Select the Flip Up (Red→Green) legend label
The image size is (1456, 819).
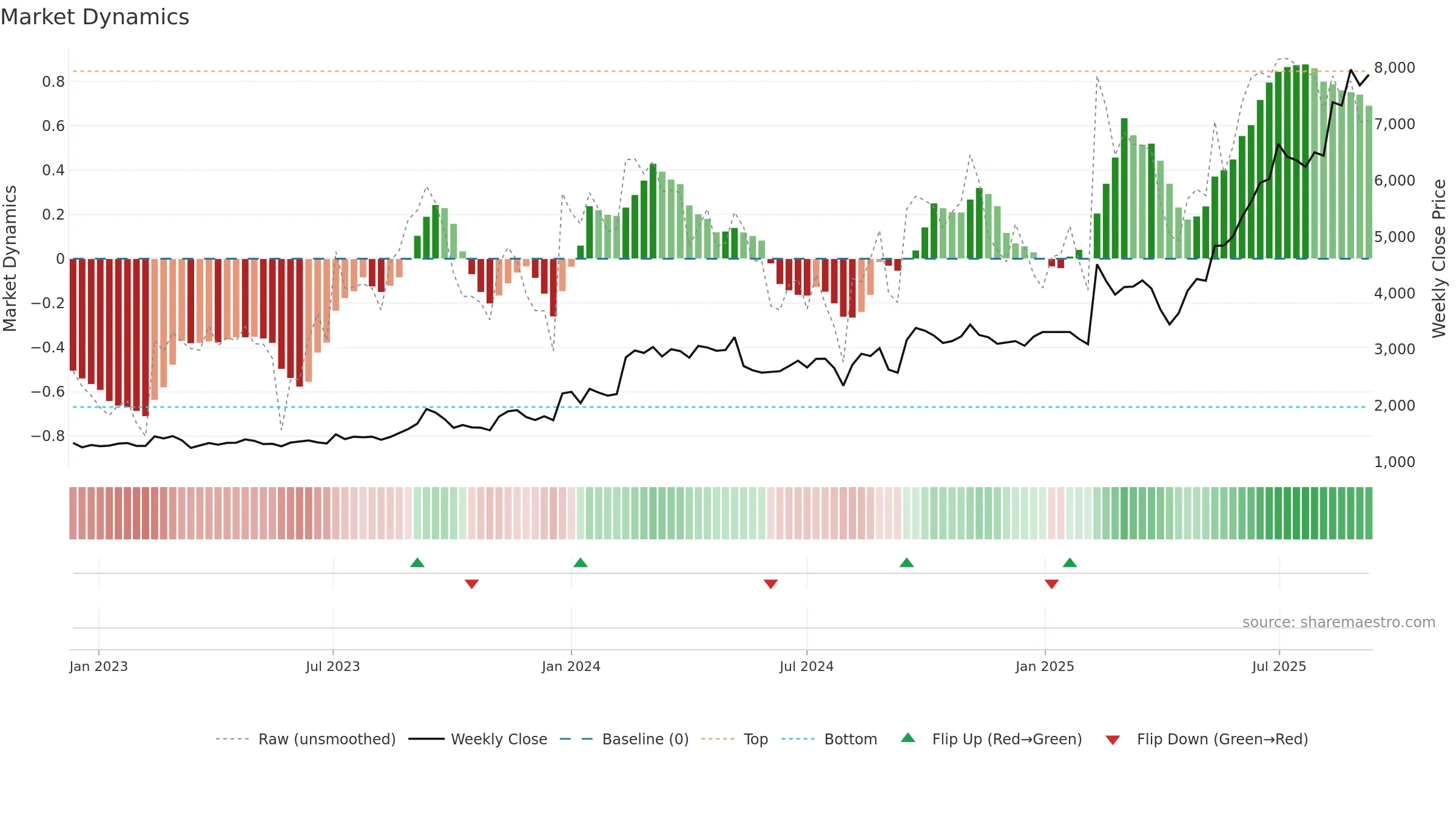click(1007, 739)
